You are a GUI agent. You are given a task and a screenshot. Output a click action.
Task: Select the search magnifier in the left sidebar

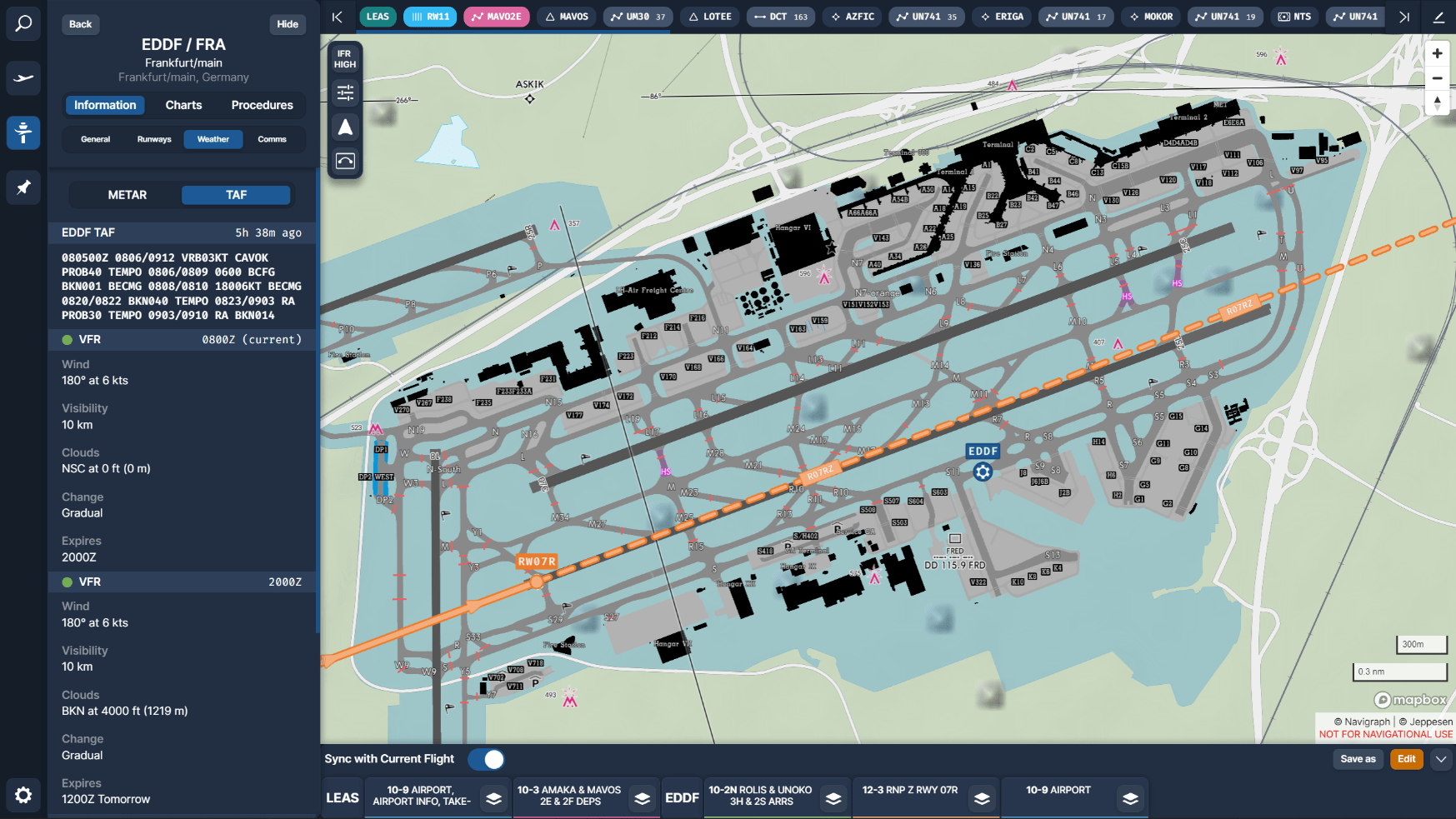[x=23, y=22]
